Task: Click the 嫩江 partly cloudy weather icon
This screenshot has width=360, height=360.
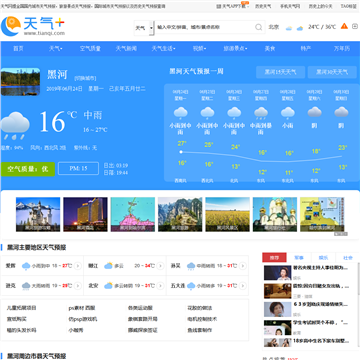Action: pyautogui.click(x=108, y=266)
